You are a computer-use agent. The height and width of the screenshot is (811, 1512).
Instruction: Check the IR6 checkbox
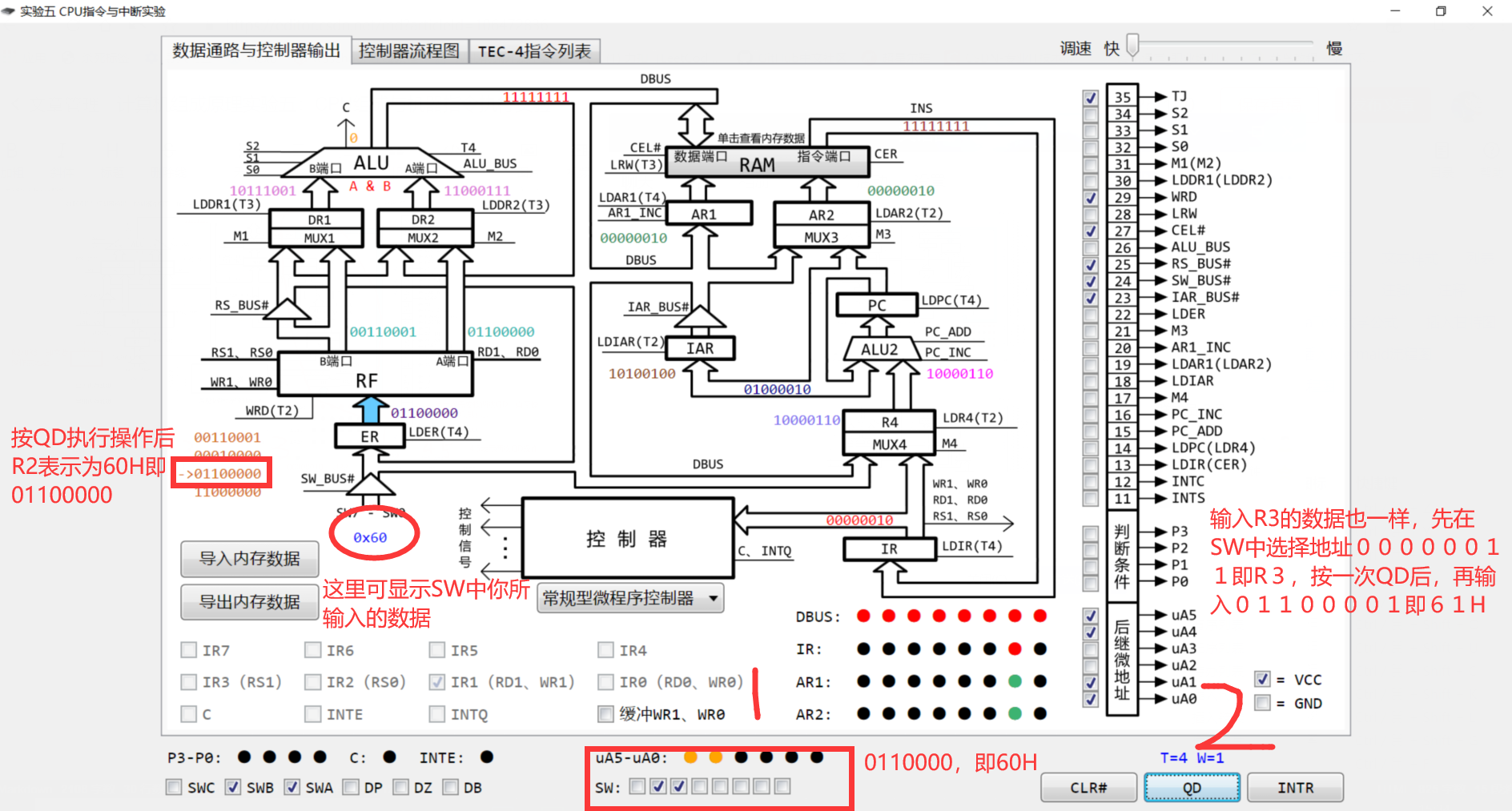(313, 650)
